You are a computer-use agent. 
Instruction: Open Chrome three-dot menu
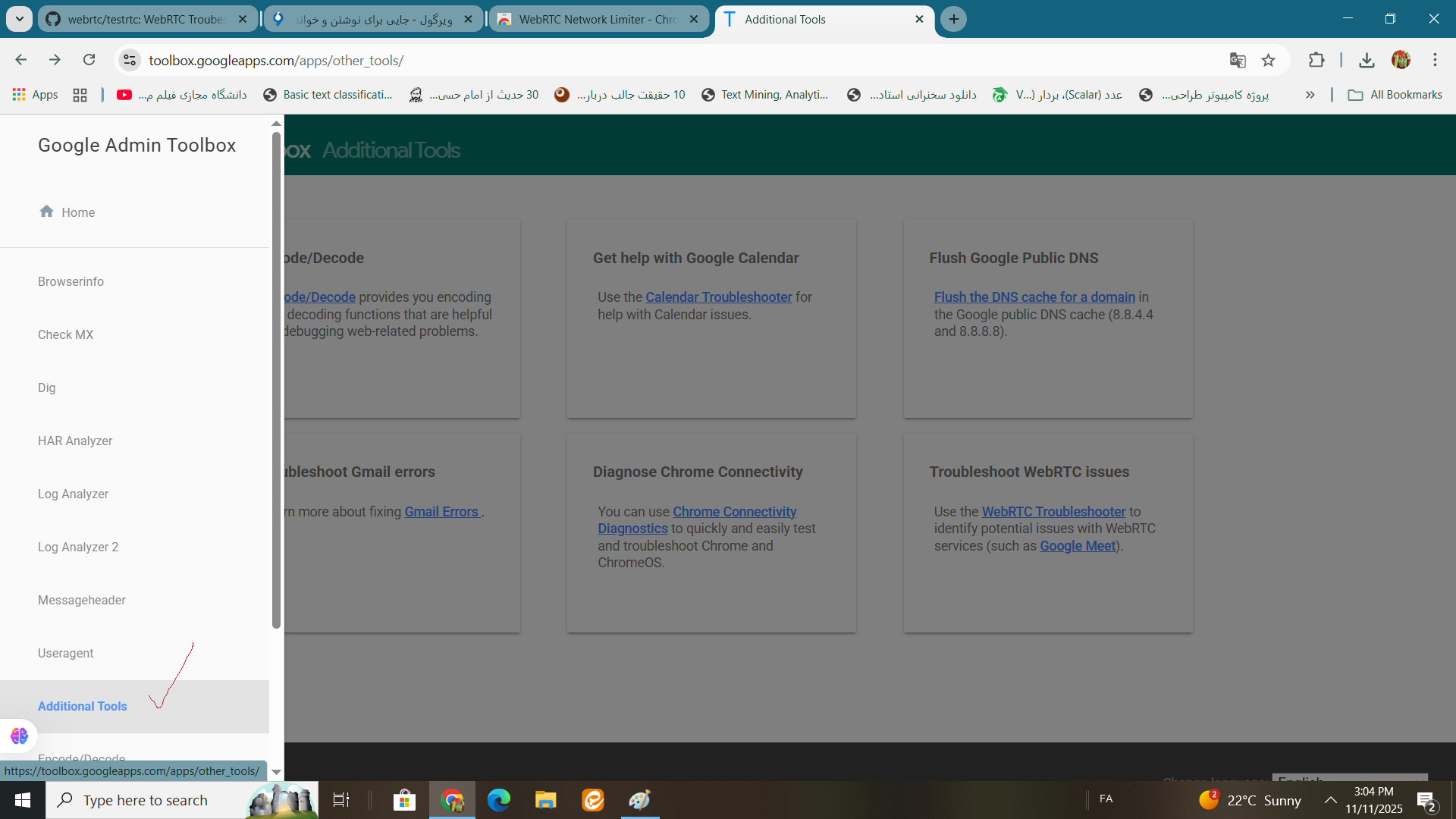[1435, 60]
